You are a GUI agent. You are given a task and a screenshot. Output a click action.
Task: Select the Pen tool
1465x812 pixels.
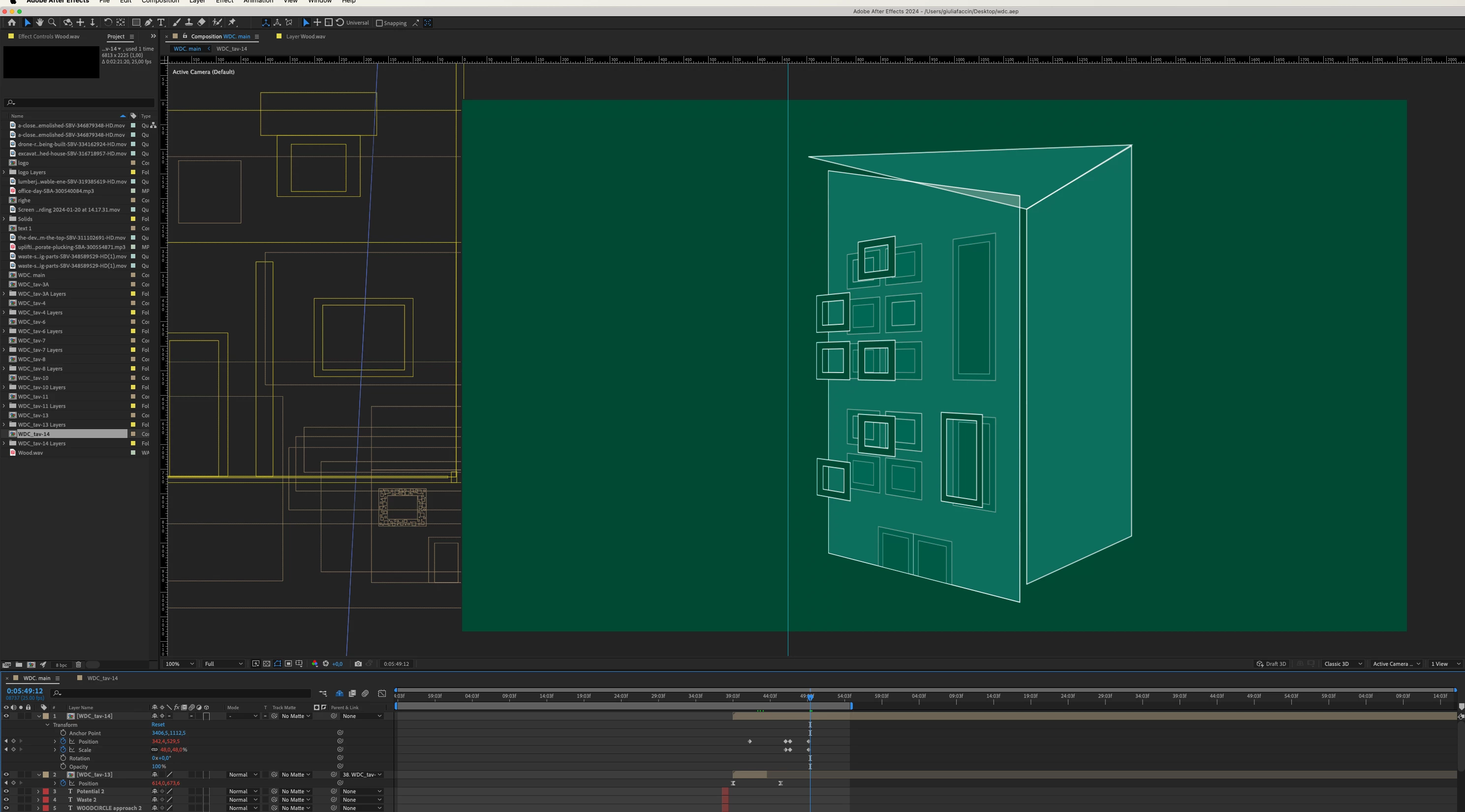click(149, 23)
